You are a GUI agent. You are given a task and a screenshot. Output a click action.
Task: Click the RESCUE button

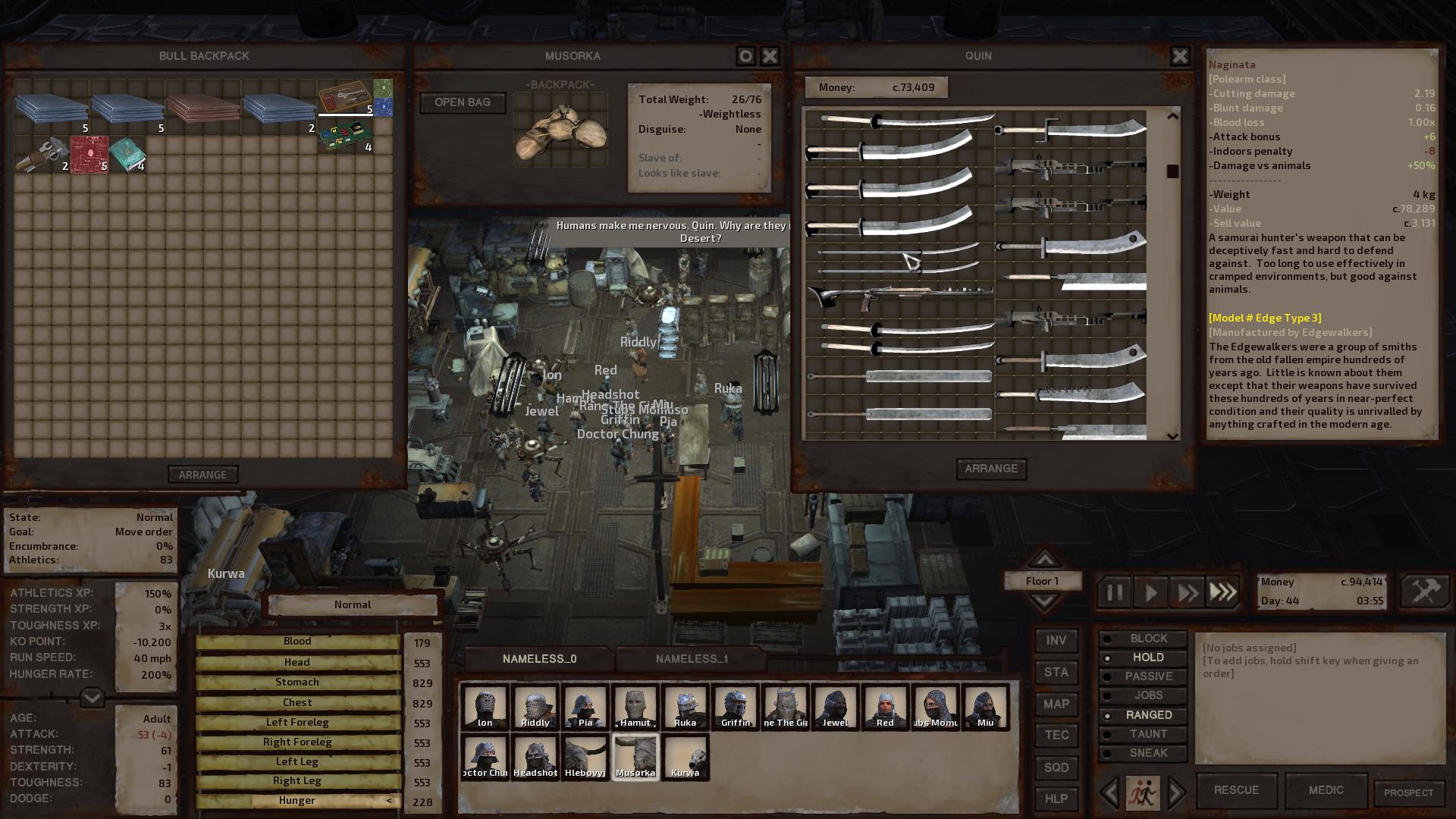pos(1236,790)
